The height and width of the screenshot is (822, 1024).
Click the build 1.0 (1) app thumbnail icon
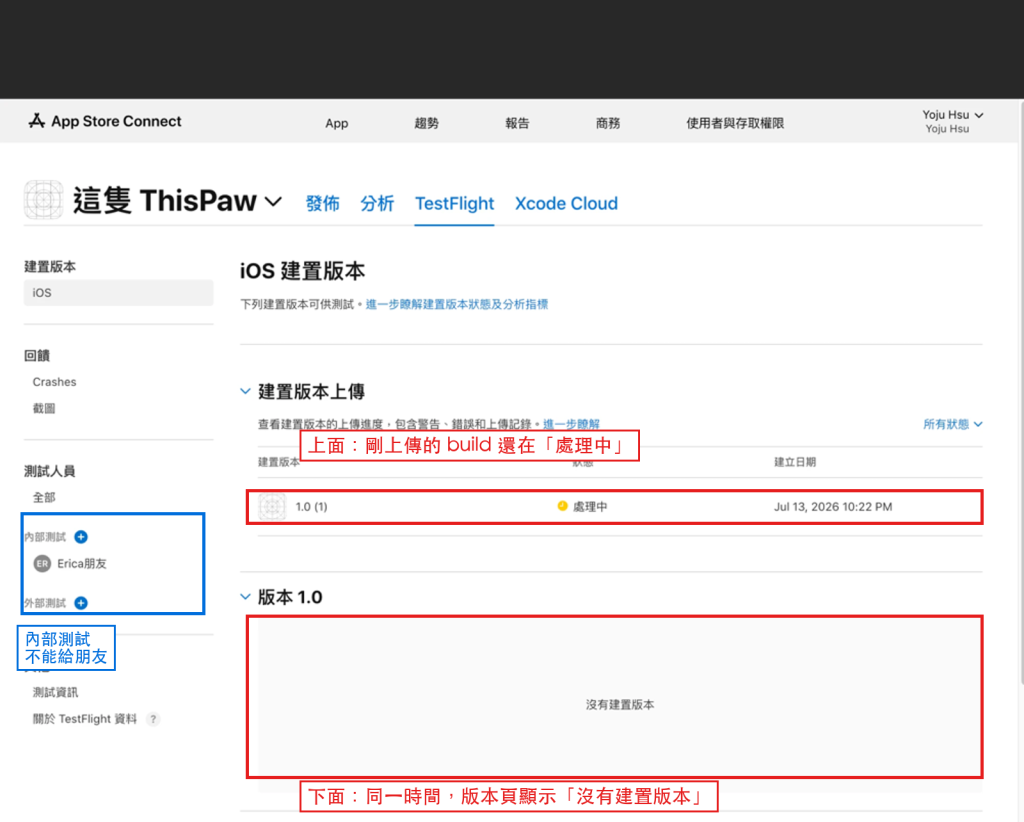(x=272, y=507)
